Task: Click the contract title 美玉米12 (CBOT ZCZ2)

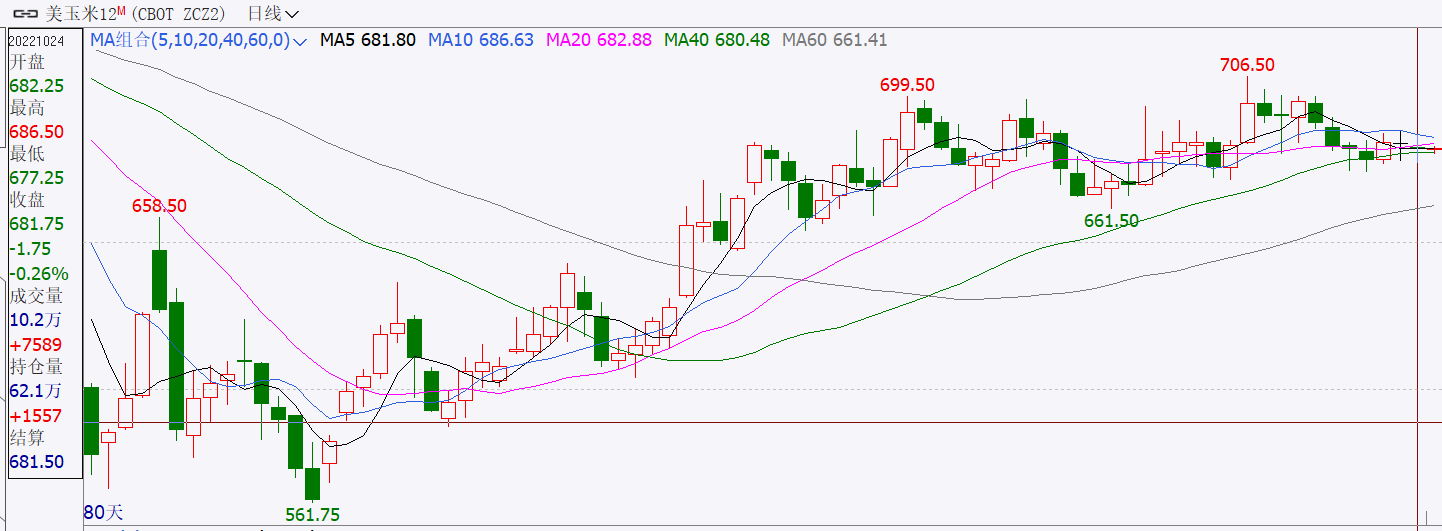Action: 136,14
